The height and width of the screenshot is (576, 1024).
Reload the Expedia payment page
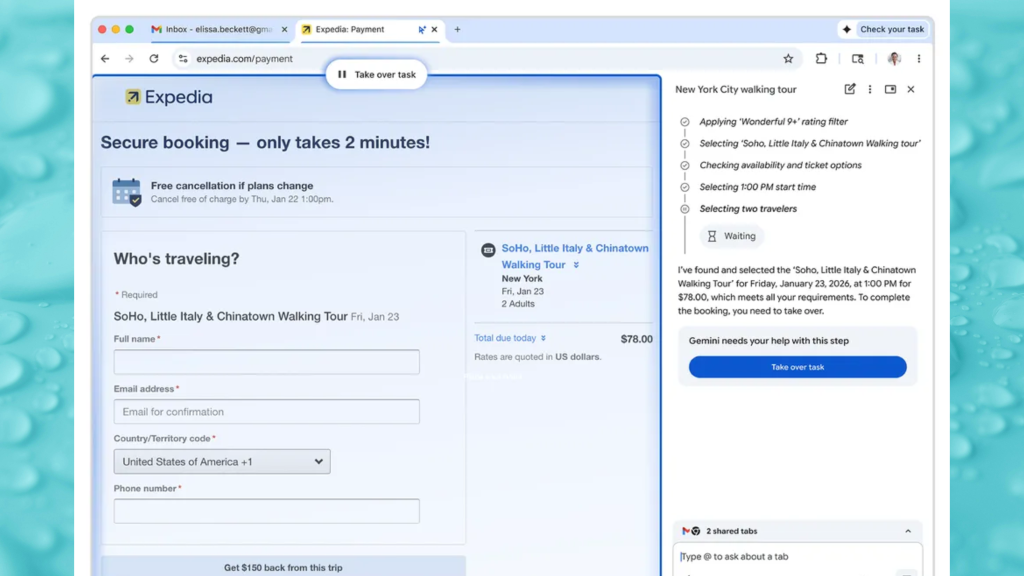coord(153,59)
